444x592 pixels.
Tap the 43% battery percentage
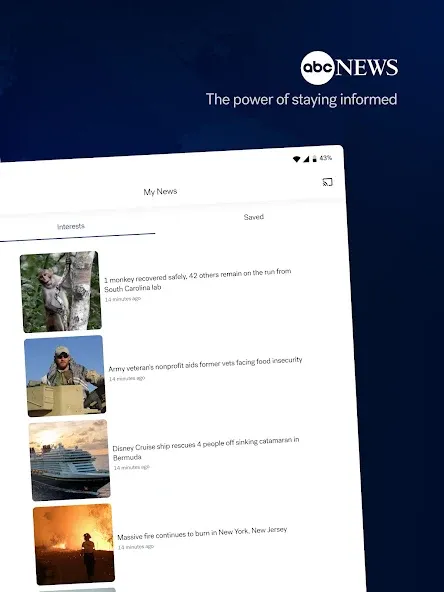coord(325,158)
